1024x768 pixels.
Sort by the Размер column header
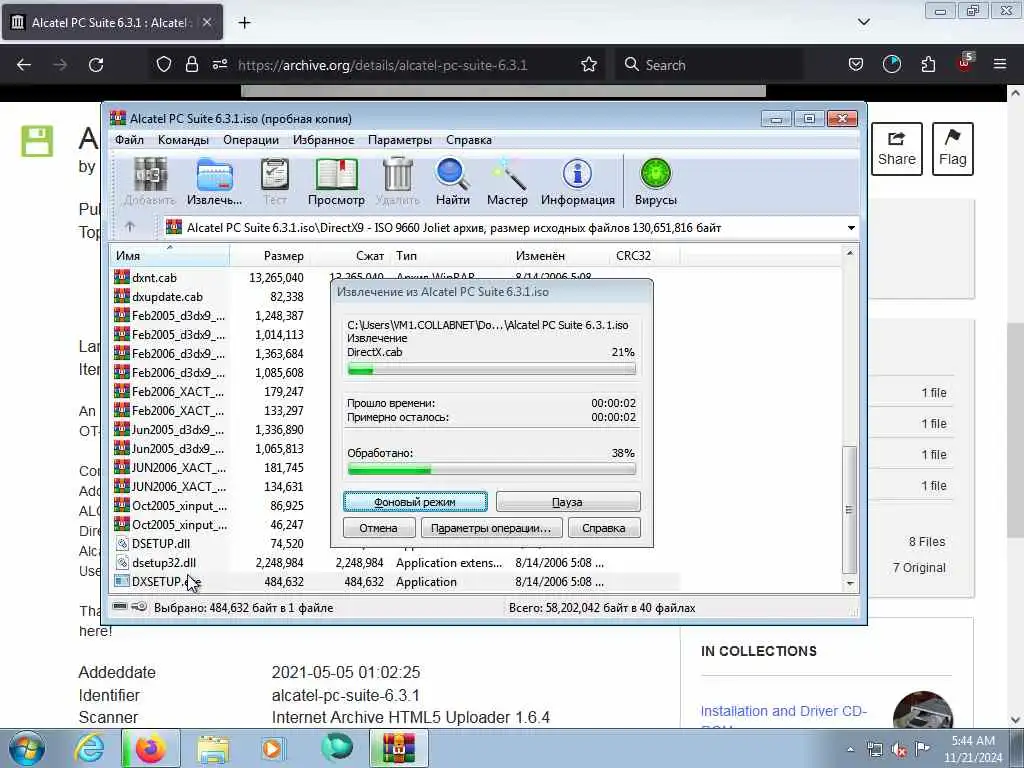coord(269,255)
